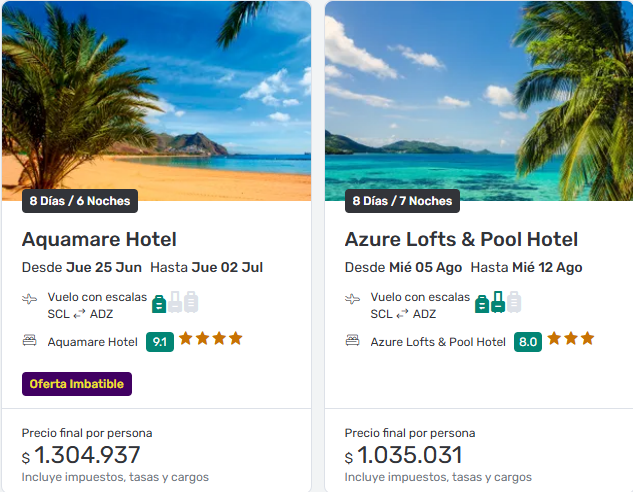Click the Jue 25 Jun departure date
This screenshot has height=492, width=633.
tap(104, 268)
